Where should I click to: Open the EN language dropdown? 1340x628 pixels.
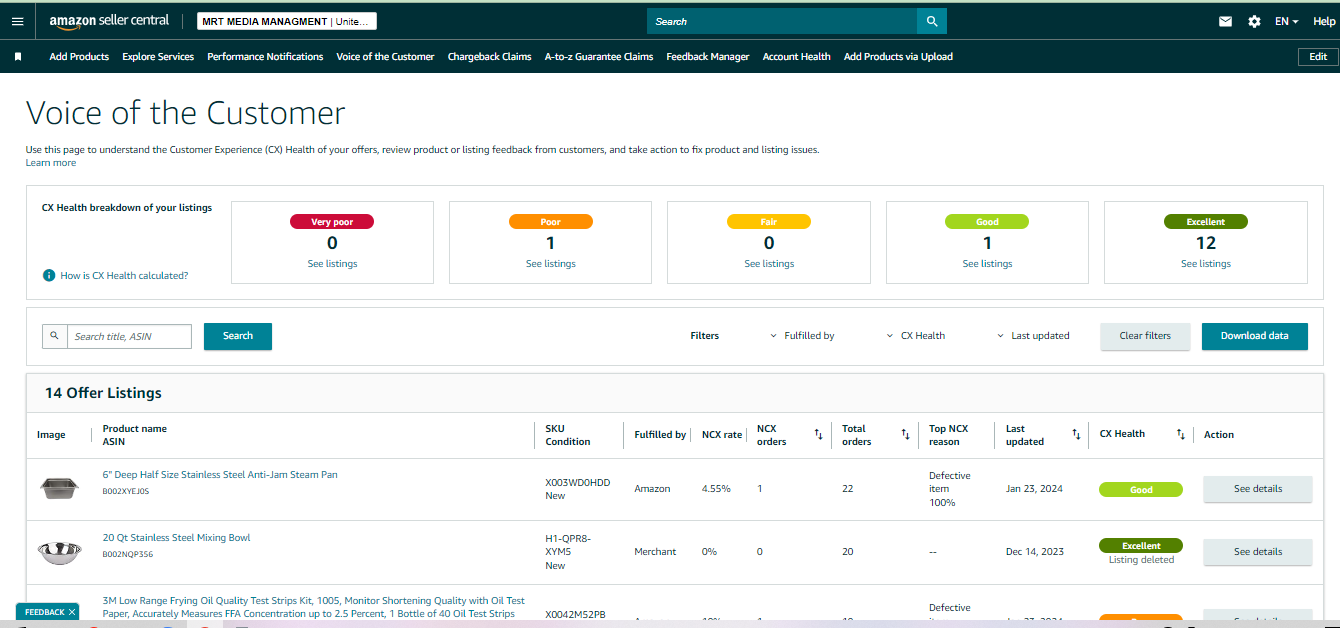pyautogui.click(x=1287, y=21)
